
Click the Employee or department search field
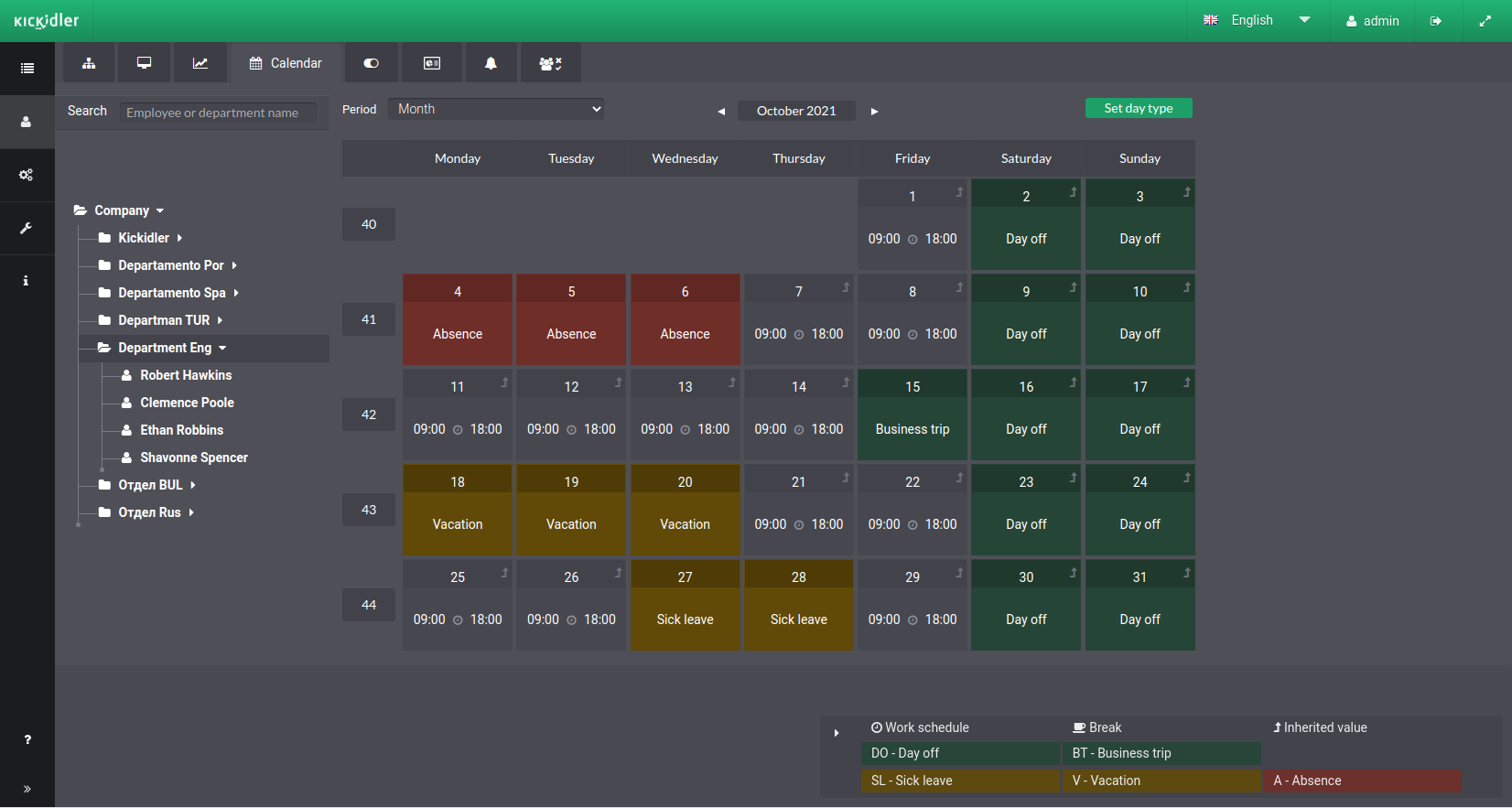point(218,113)
